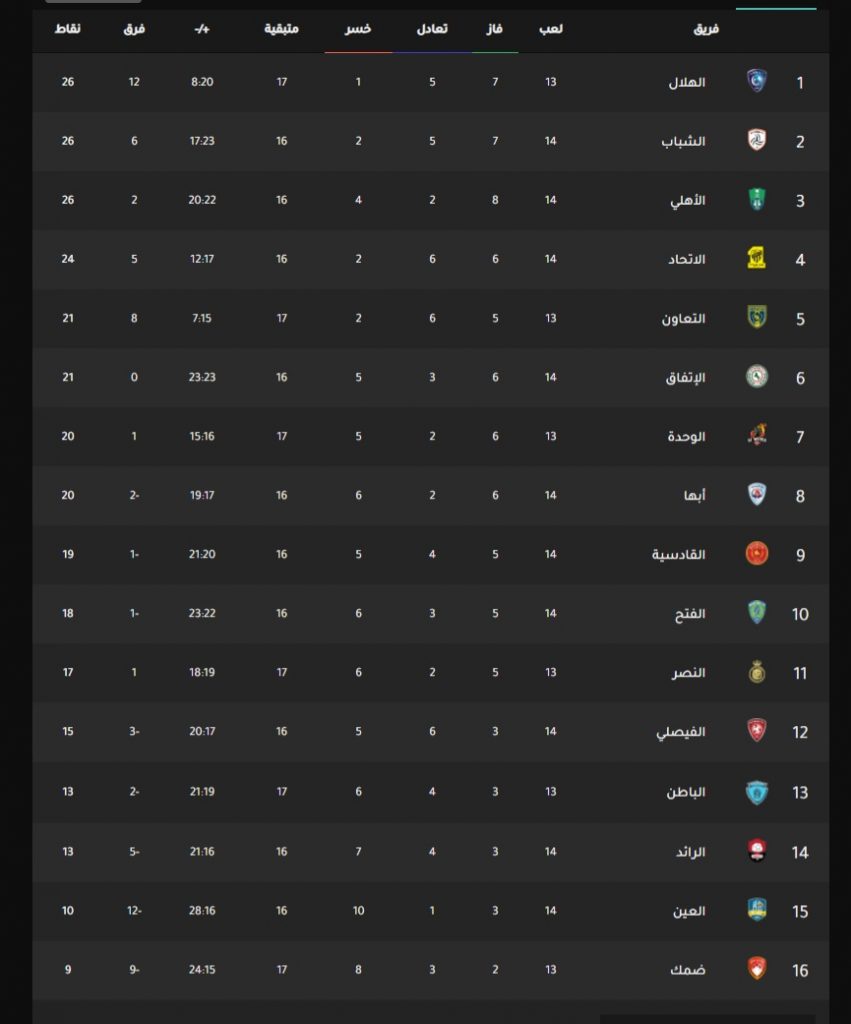Sort table by تعادل column header
Viewport: 851px width, 1024px height.
[x=432, y=29]
